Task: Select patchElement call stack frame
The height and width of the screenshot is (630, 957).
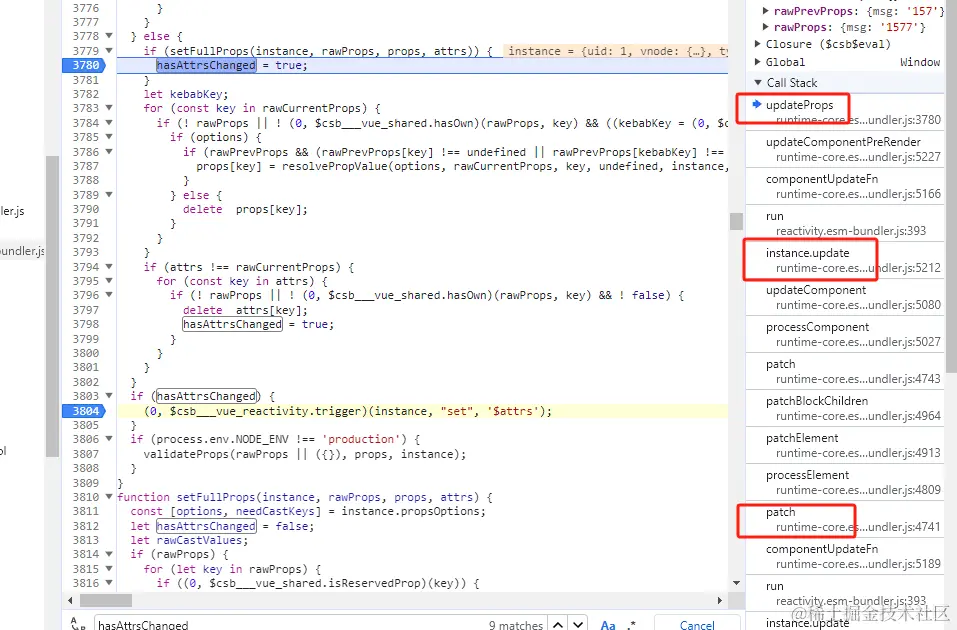Action: (x=845, y=445)
